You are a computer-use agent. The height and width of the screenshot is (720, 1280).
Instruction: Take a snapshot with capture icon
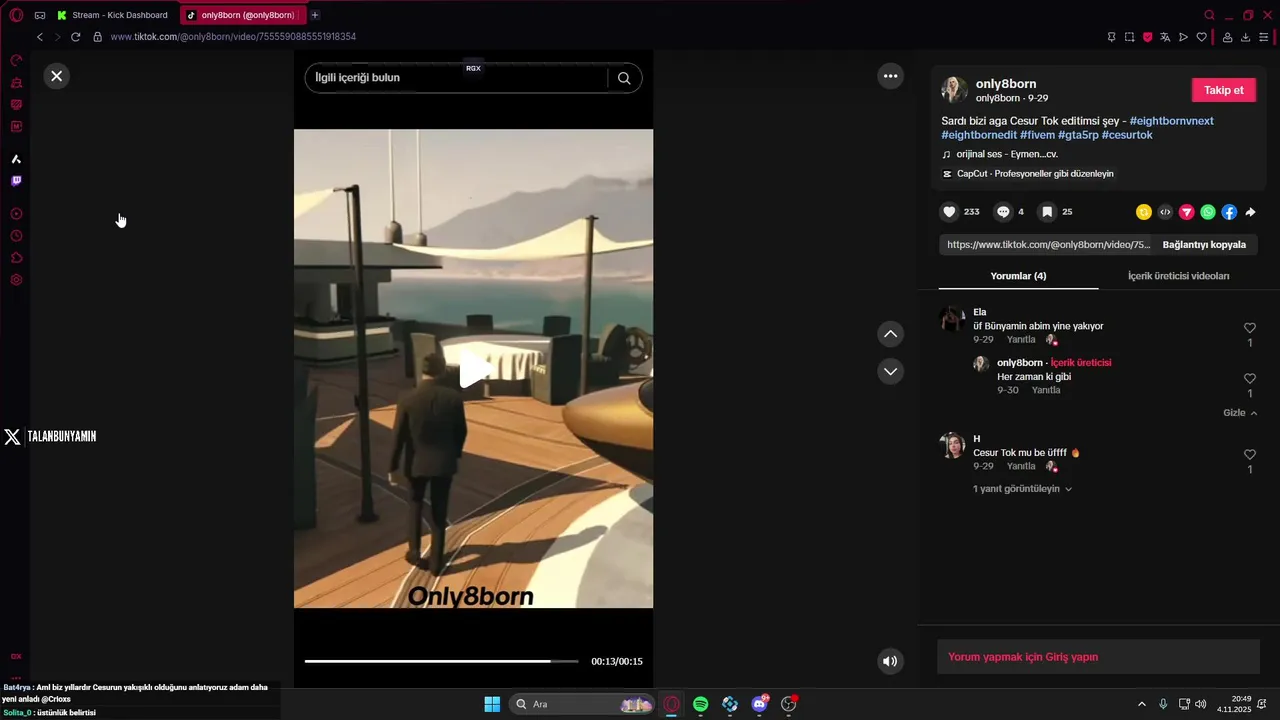point(1129,37)
